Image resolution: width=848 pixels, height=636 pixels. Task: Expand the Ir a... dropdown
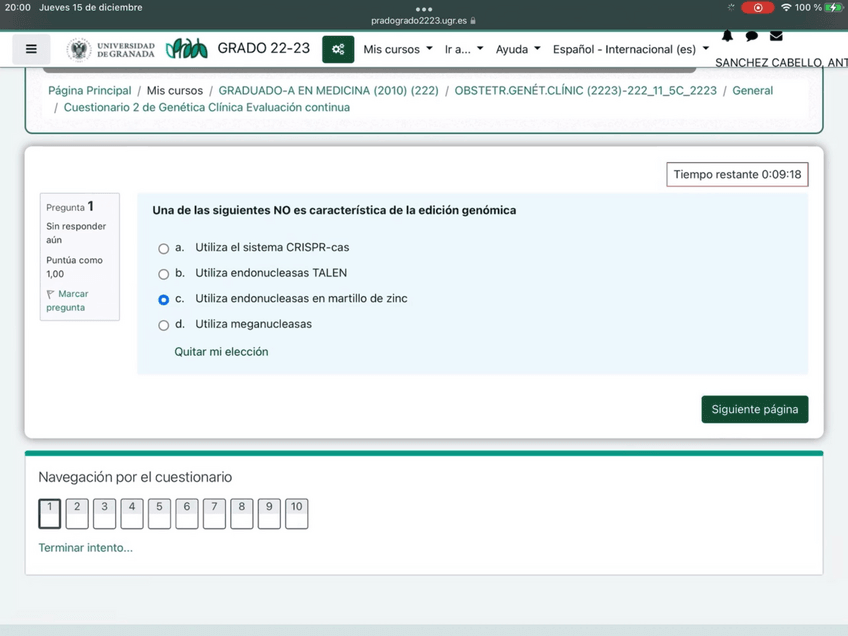pos(464,49)
